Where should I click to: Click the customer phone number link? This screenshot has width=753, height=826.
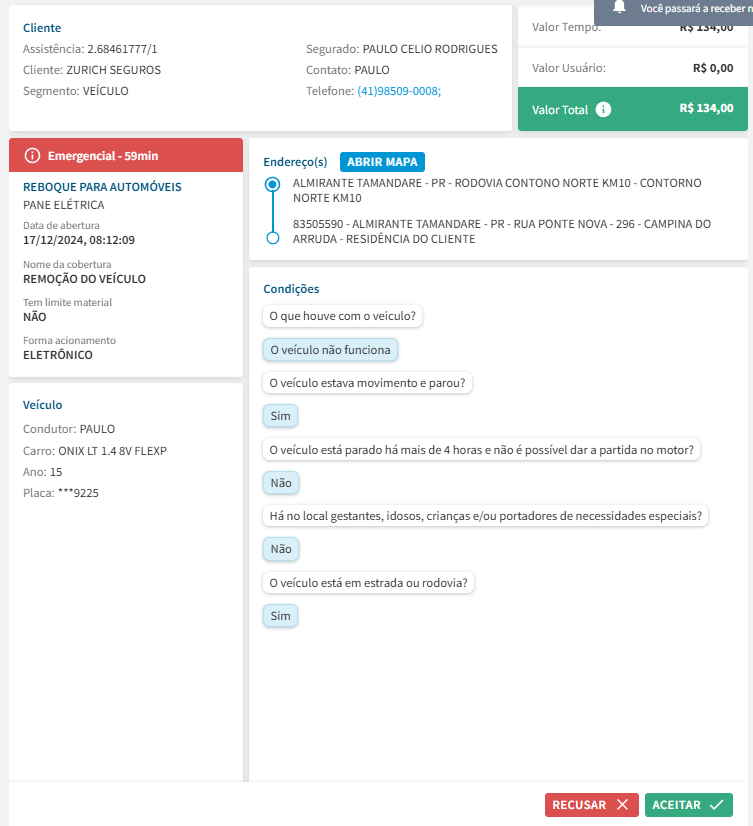[x=398, y=90]
